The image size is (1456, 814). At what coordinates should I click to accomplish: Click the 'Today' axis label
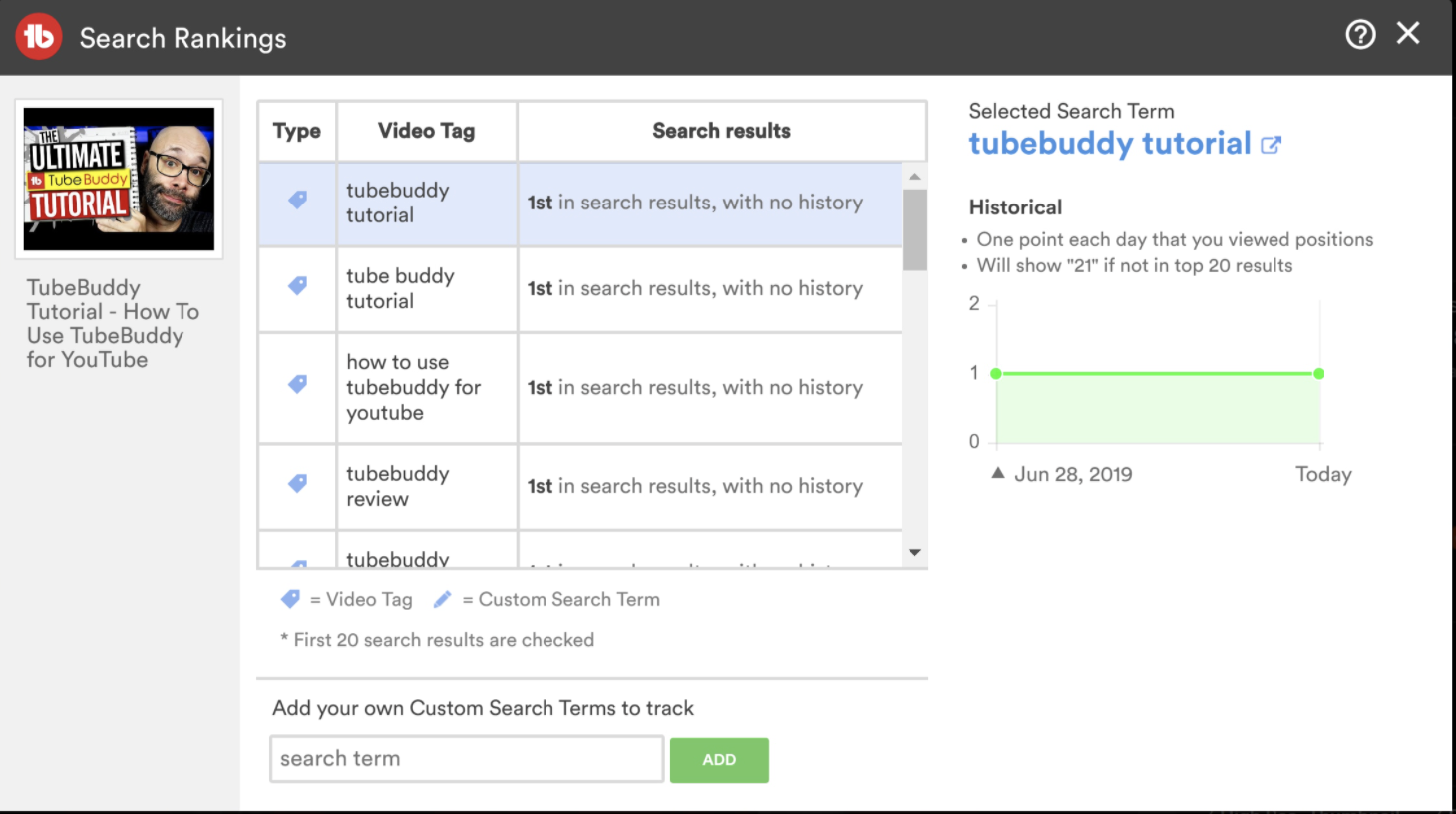point(1323,474)
